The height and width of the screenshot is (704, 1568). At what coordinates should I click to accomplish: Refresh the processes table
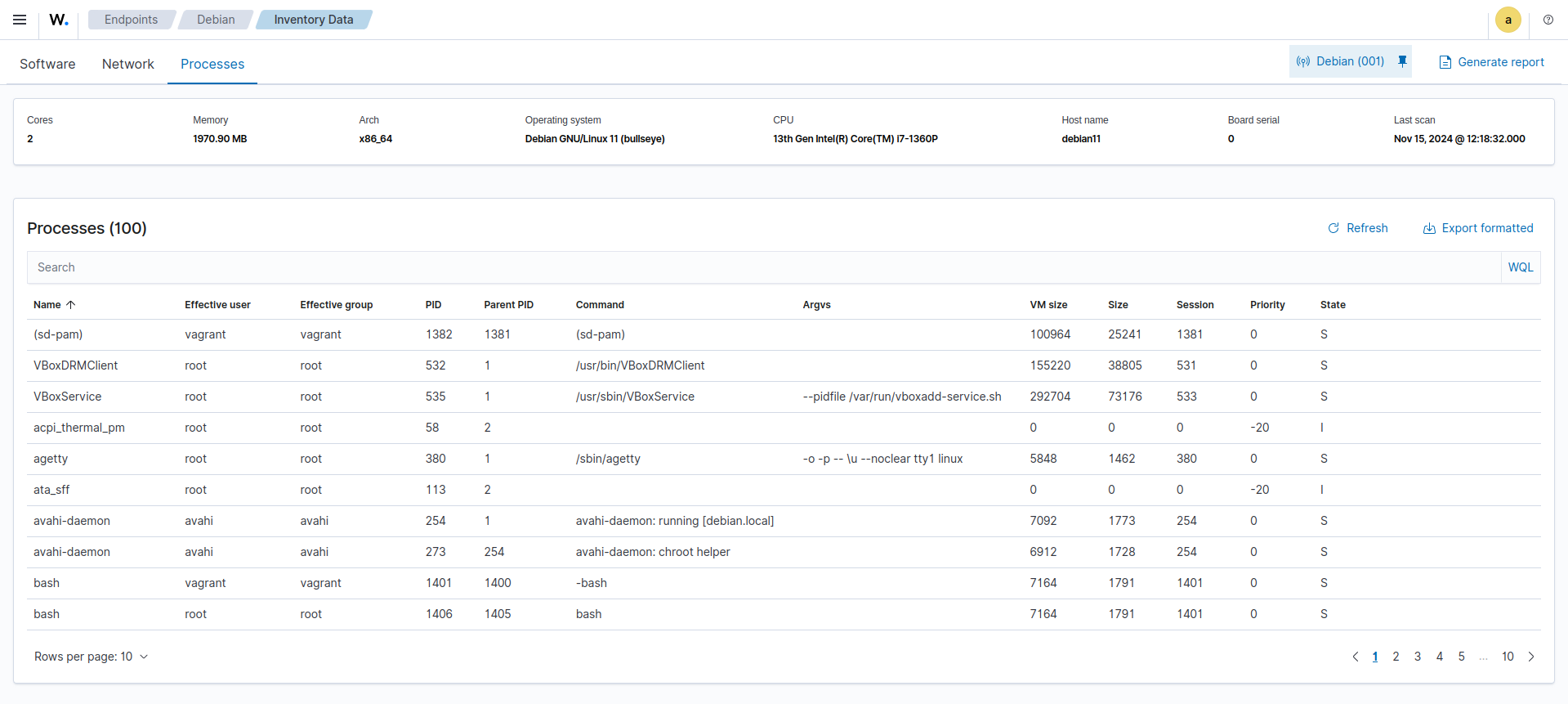[x=1357, y=228]
